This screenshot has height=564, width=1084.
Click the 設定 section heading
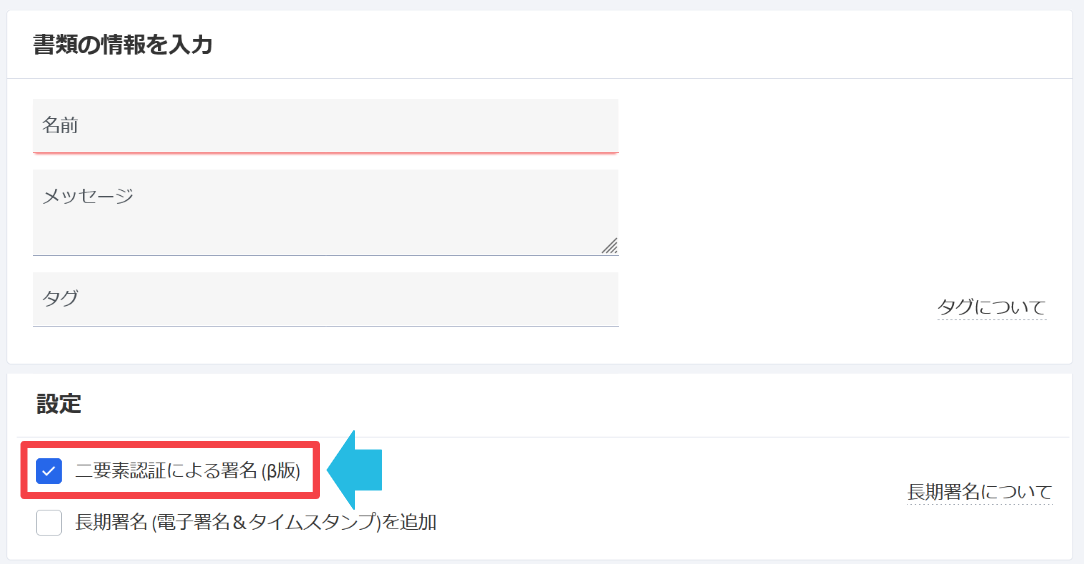[59, 404]
